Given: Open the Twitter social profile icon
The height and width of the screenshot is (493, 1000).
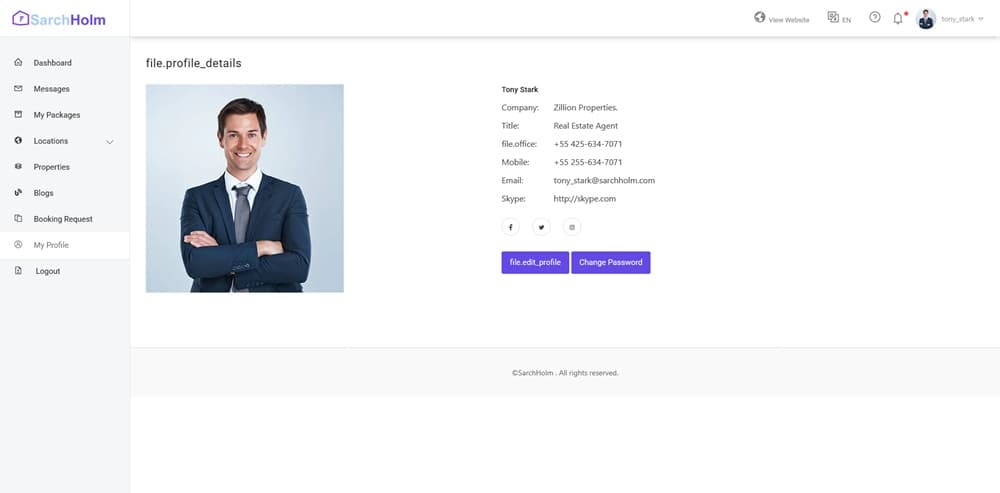Looking at the screenshot, I should [x=541, y=227].
